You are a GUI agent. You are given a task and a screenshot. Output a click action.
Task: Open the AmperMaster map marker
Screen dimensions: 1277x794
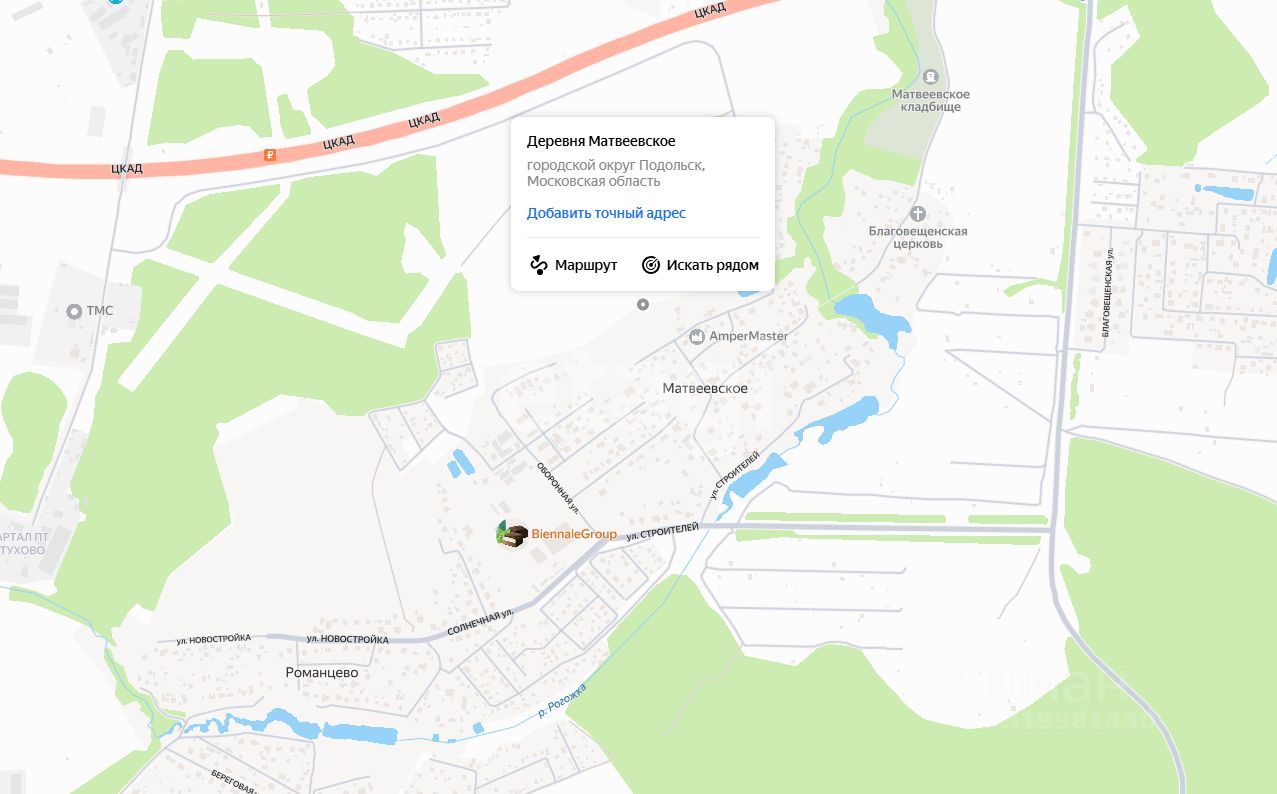pyautogui.click(x=697, y=336)
